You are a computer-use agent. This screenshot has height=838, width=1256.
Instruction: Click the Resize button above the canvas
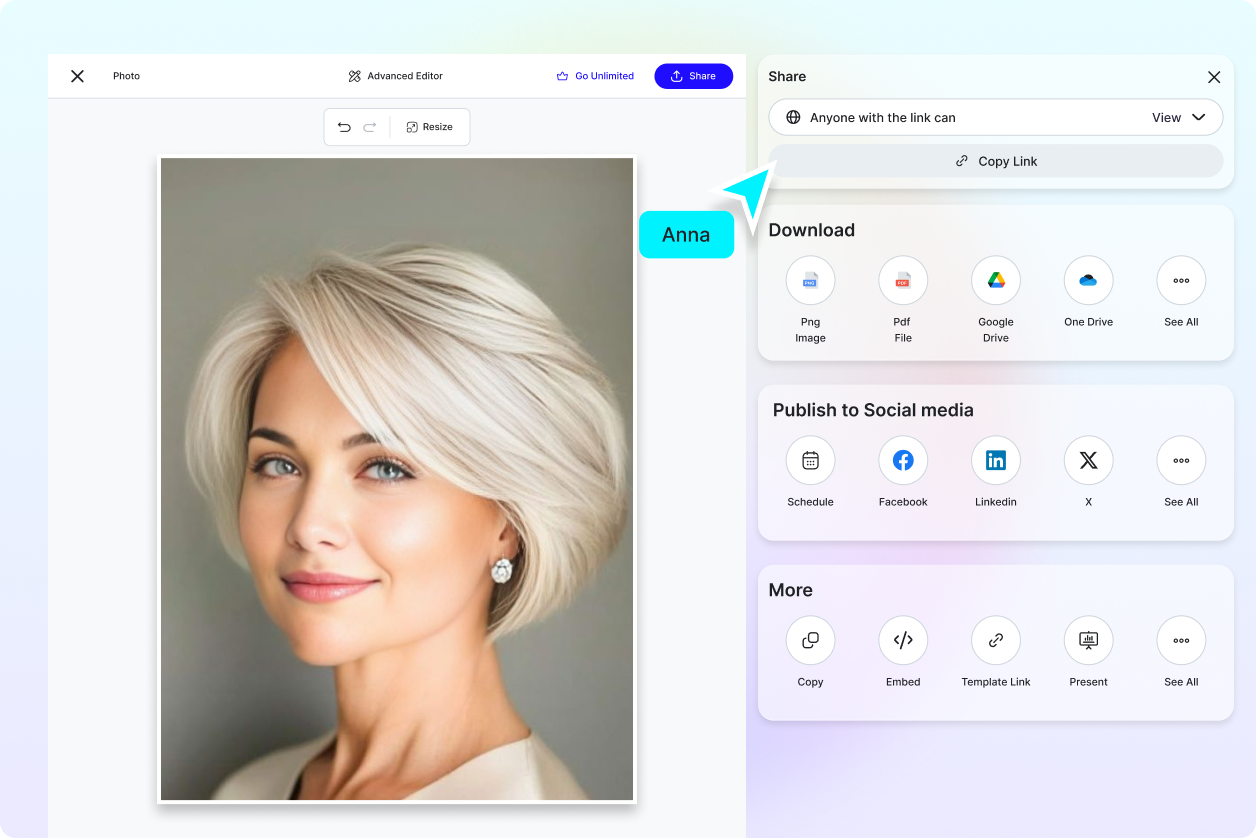coord(430,127)
